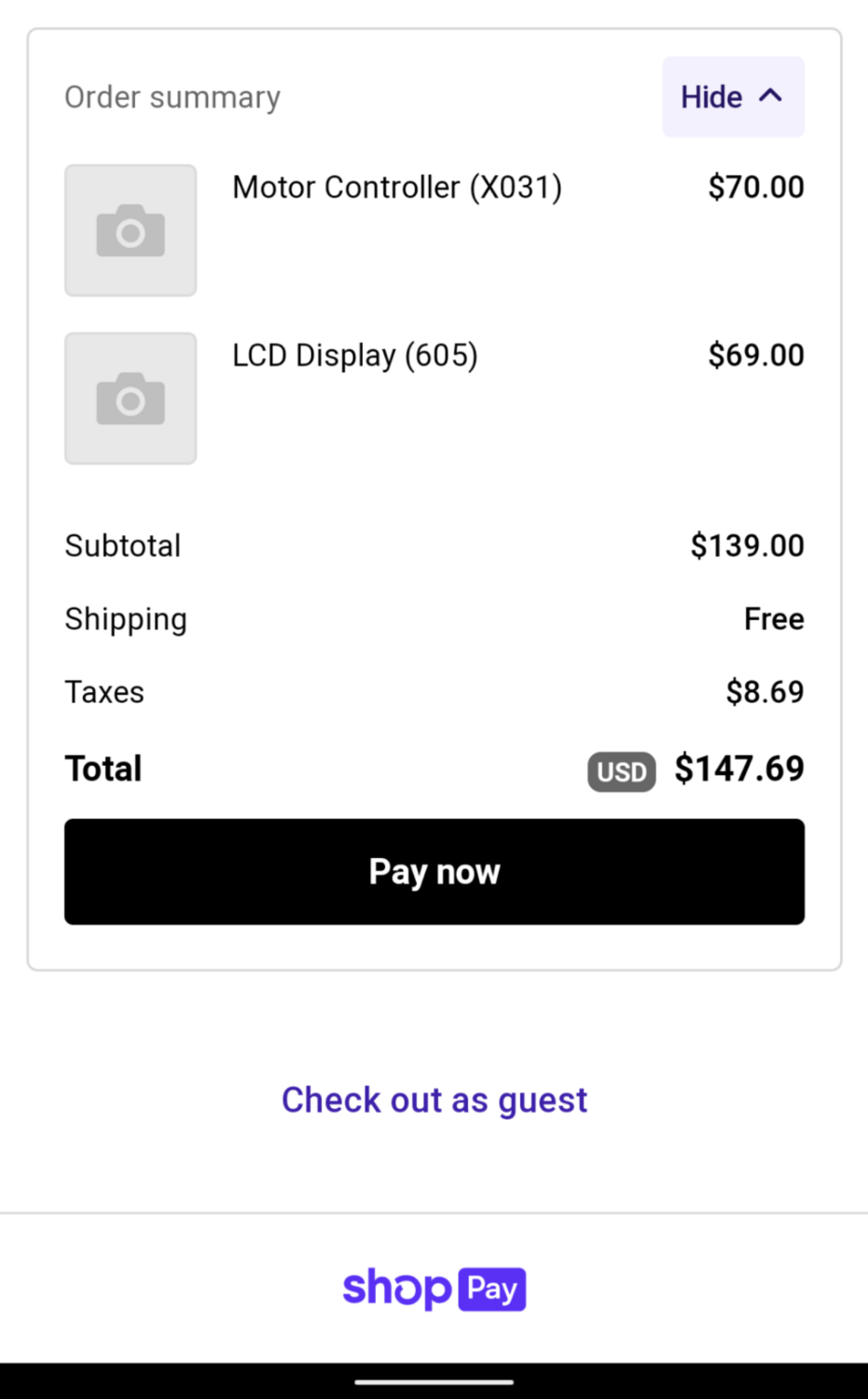Viewport: 868px width, 1399px height.
Task: Tap the home indicator bar at bottom
Action: click(x=434, y=1382)
